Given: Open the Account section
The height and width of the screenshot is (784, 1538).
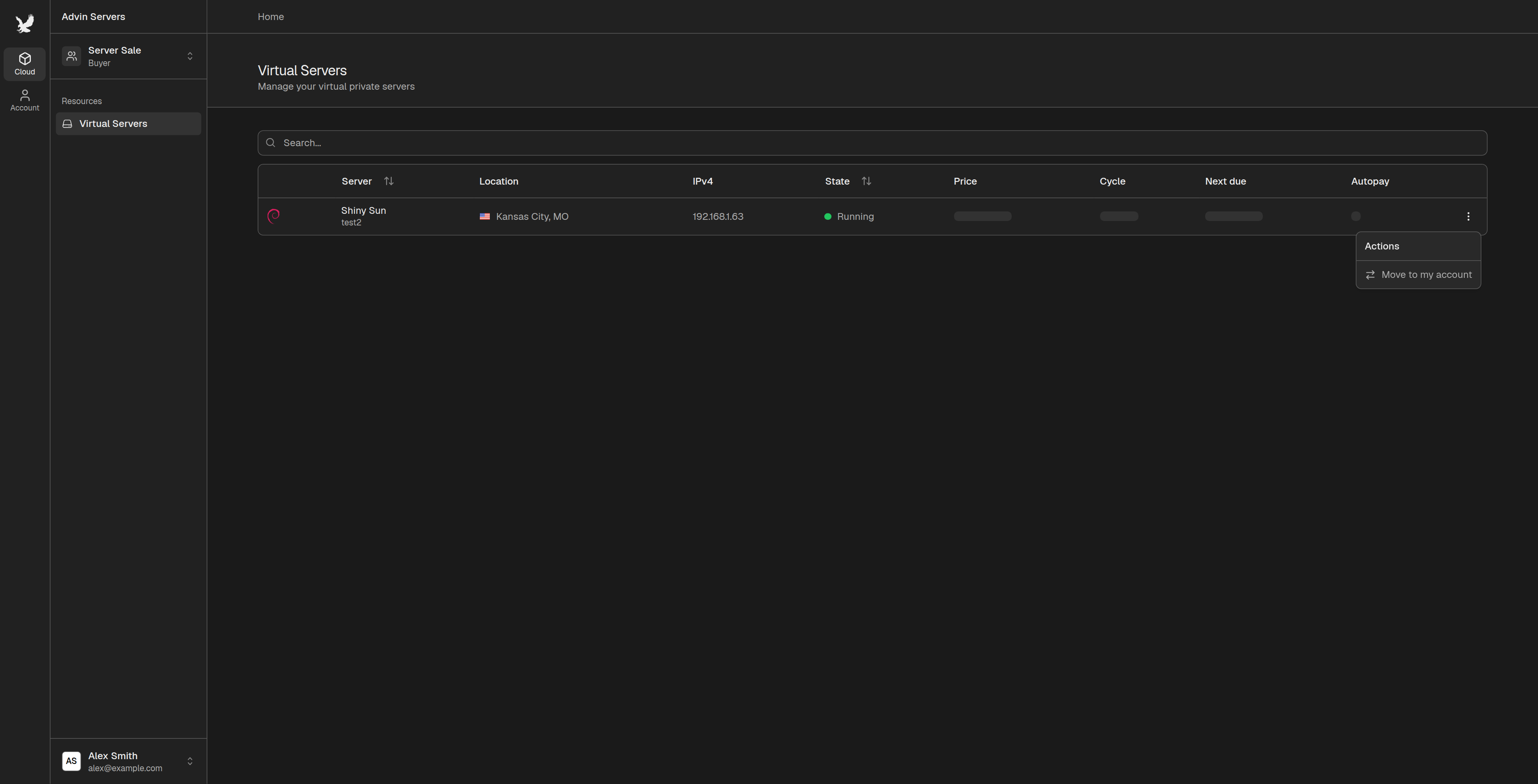Looking at the screenshot, I should 24,101.
